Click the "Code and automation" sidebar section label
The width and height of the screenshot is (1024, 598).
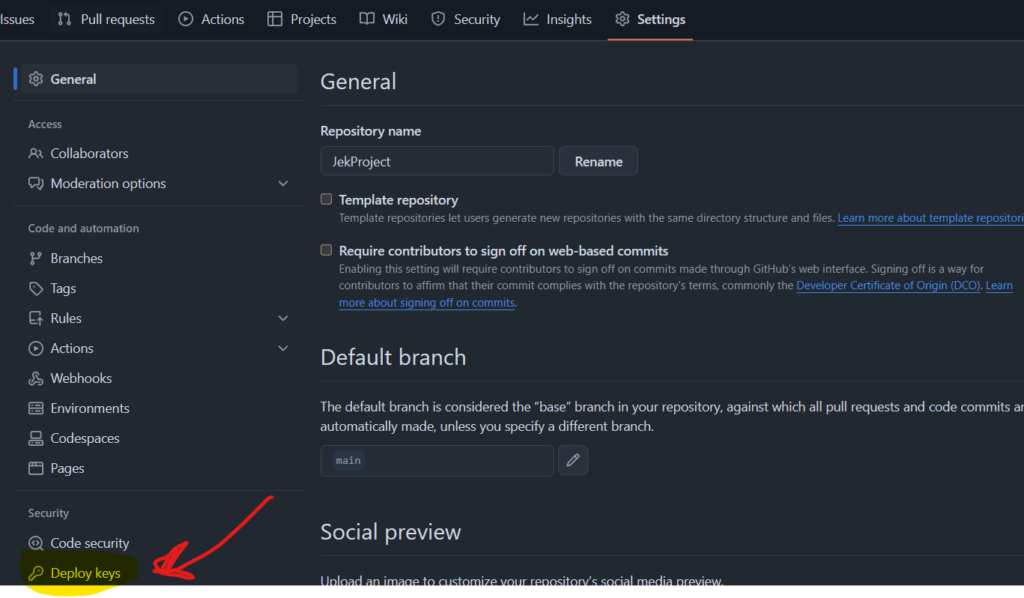pyautogui.click(x=84, y=228)
